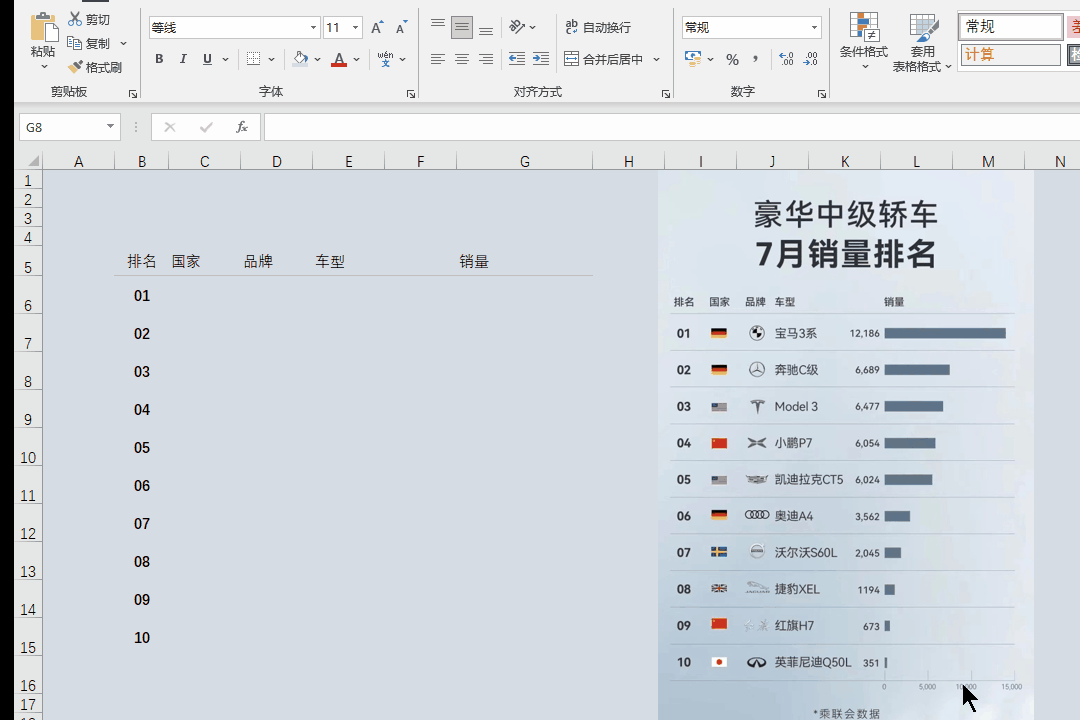The width and height of the screenshot is (1080, 720).
Task: Click the Select All corner triangle
Action: click(32, 161)
